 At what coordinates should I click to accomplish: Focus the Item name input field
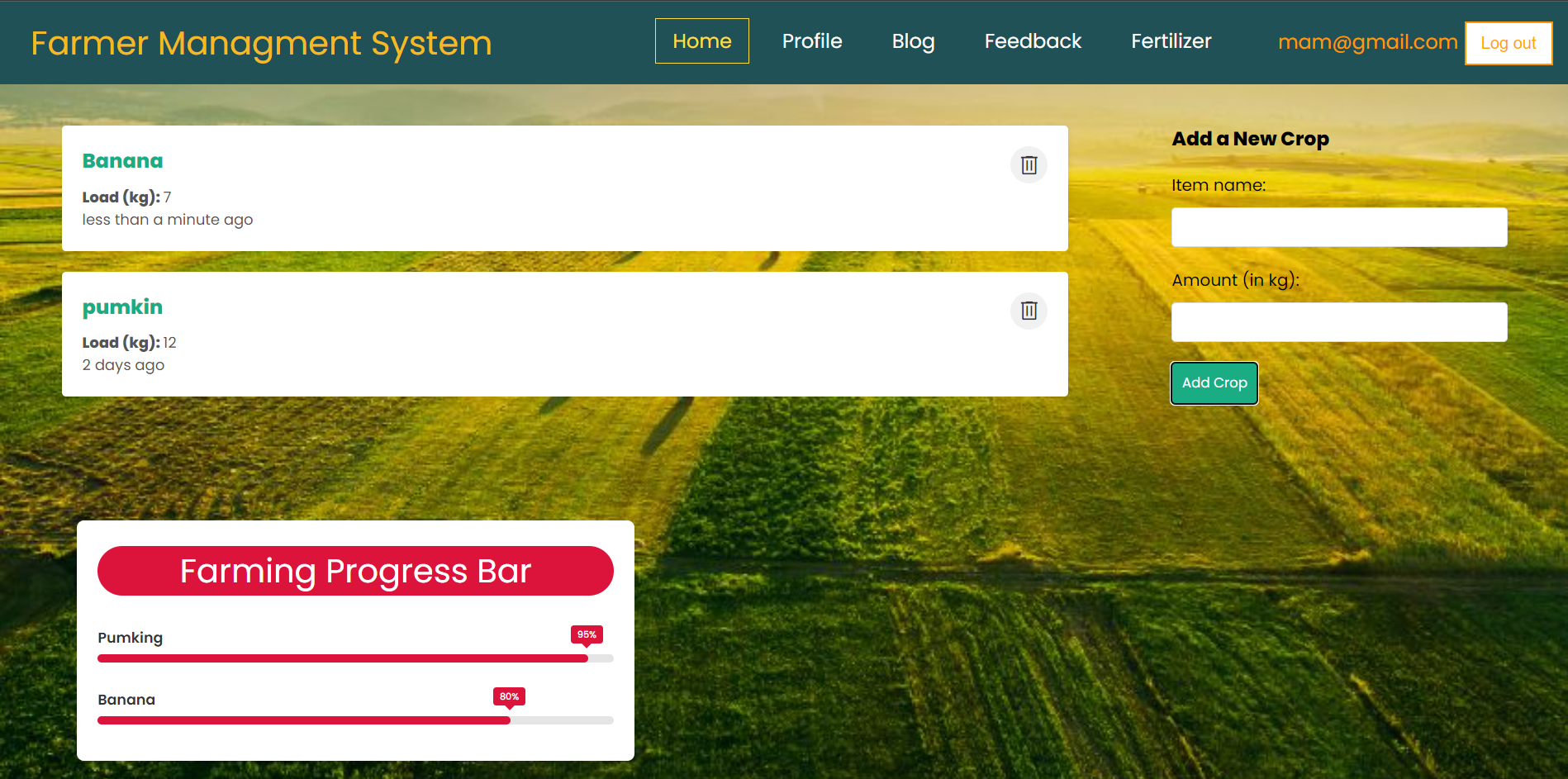pyautogui.click(x=1339, y=227)
